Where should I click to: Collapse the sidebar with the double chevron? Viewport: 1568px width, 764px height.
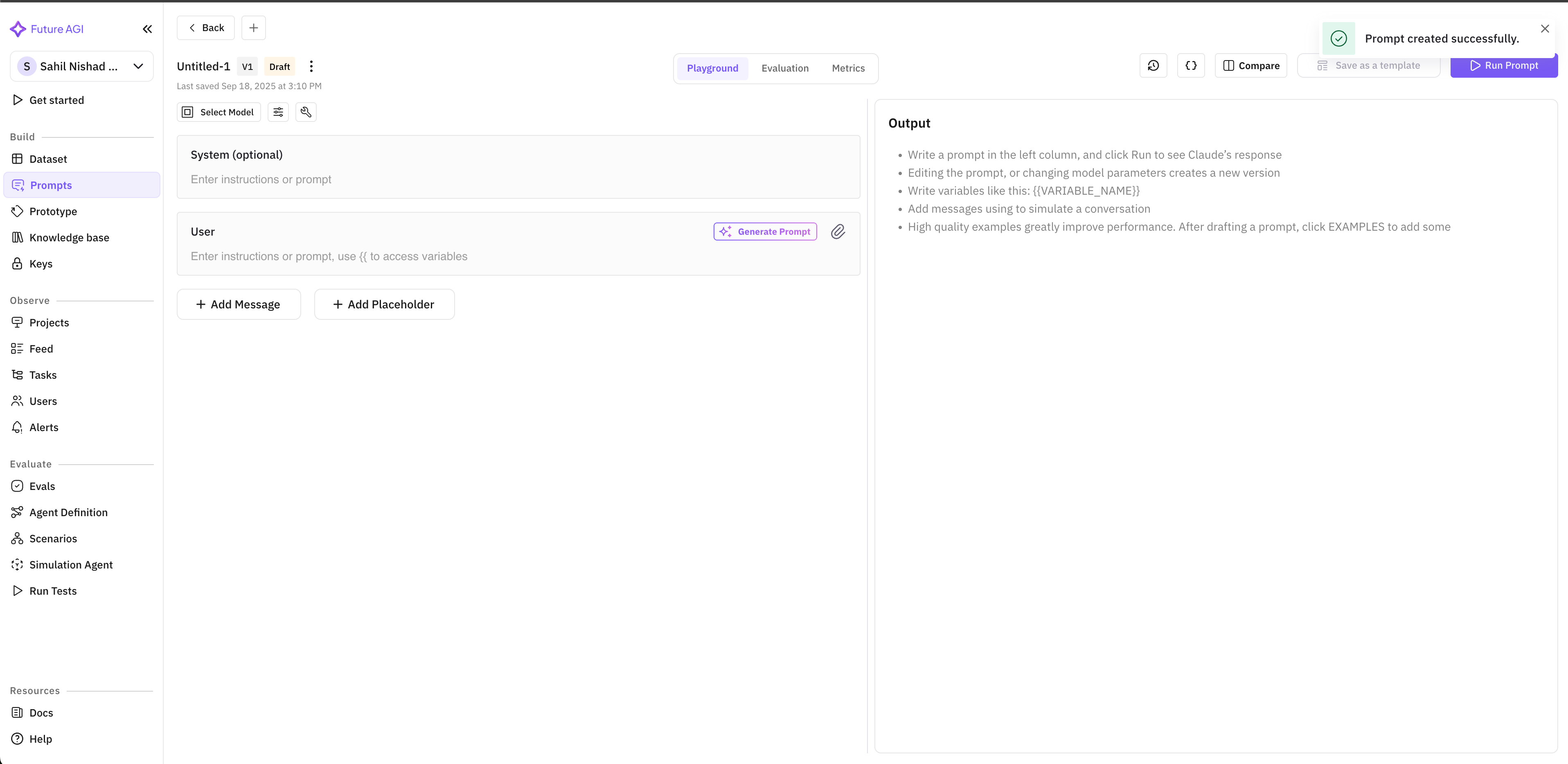147,29
